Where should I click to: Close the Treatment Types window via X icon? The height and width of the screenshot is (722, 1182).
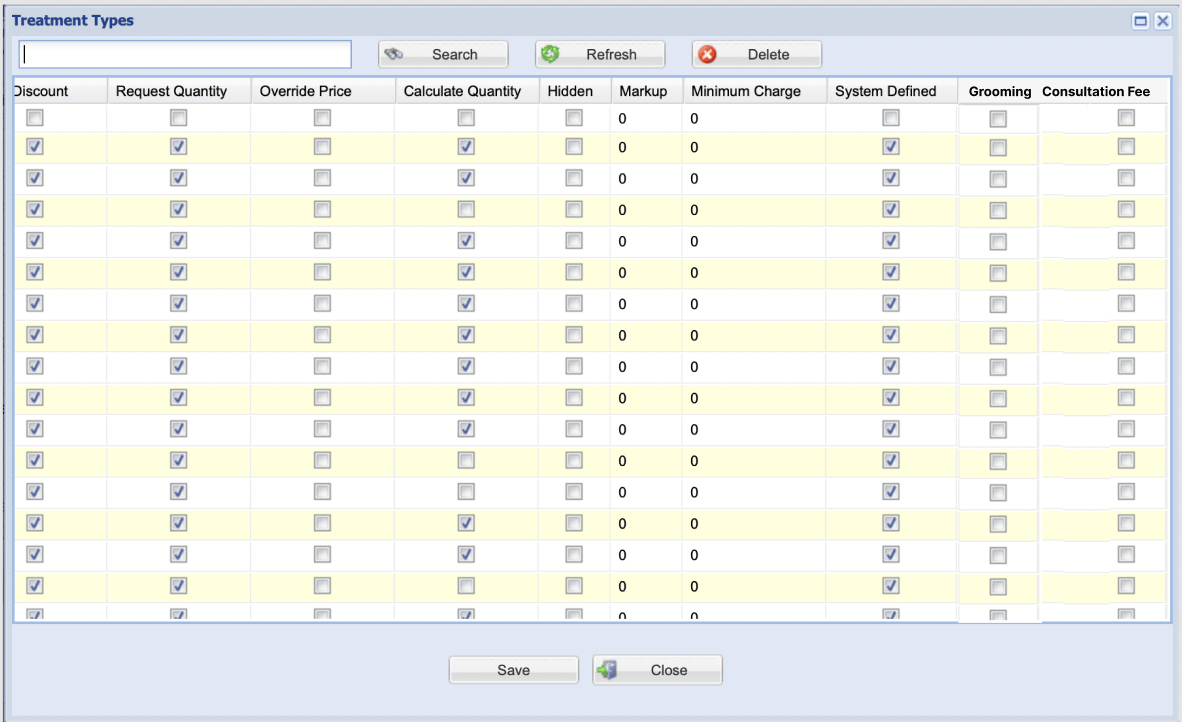coord(1163,21)
